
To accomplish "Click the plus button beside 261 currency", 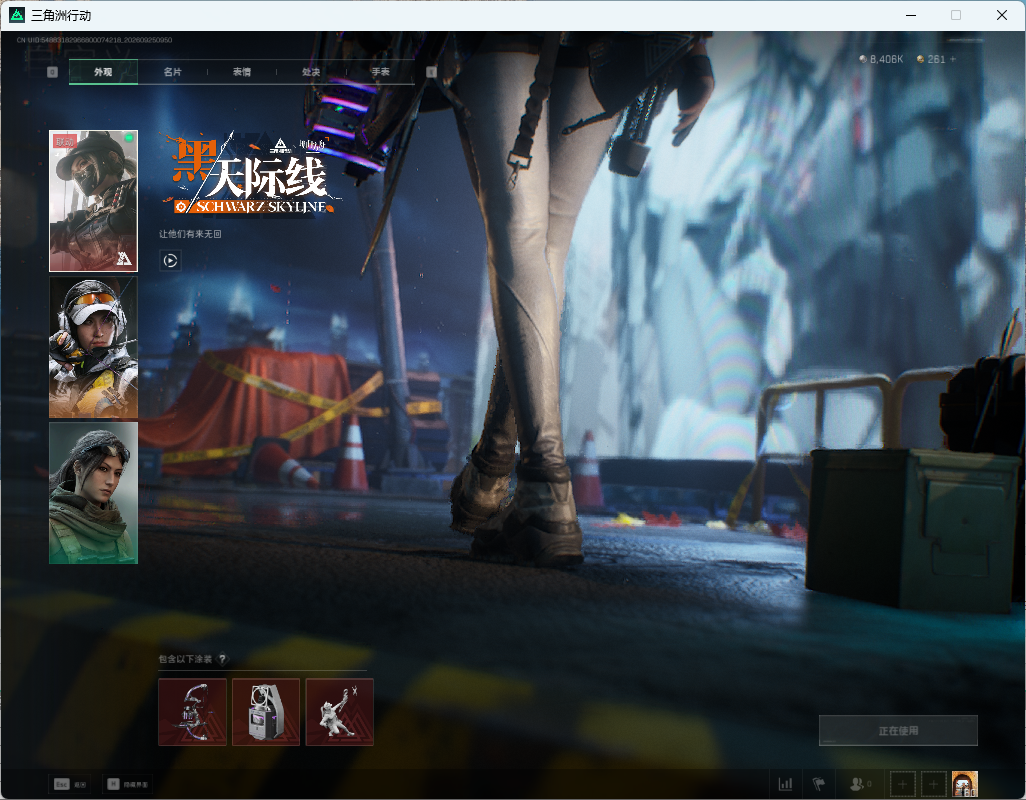I will (953, 59).
